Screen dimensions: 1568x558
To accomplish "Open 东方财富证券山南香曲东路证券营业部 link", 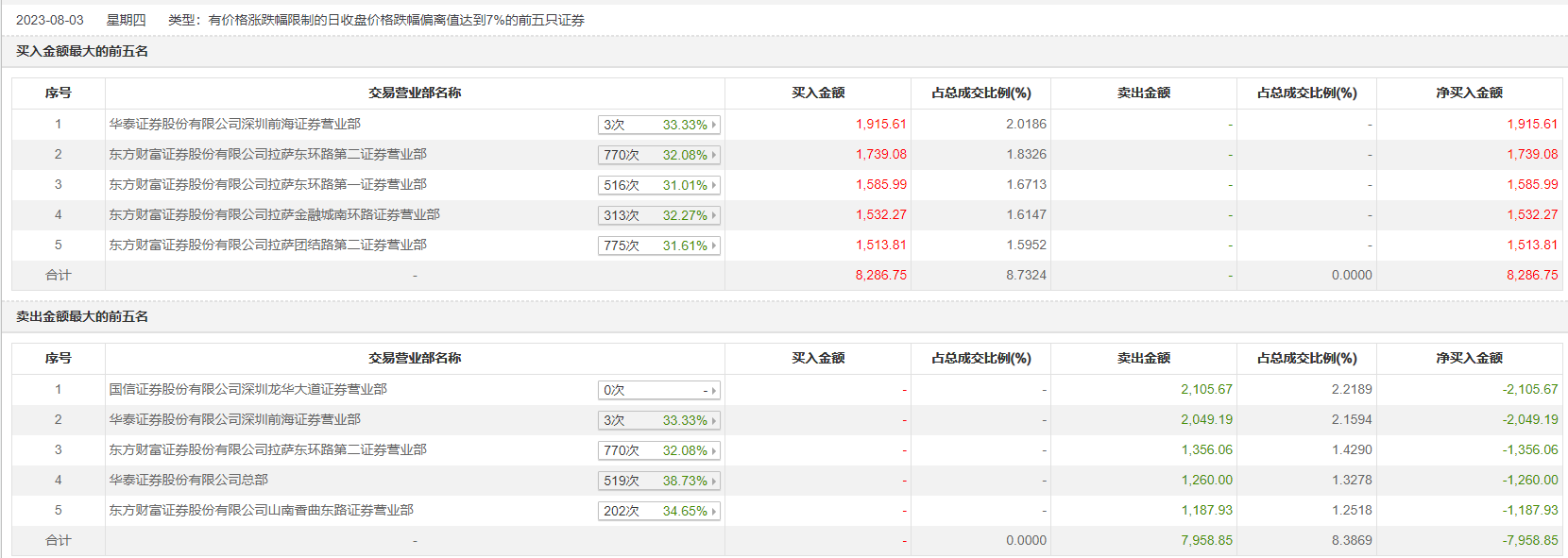I will tap(261, 510).
